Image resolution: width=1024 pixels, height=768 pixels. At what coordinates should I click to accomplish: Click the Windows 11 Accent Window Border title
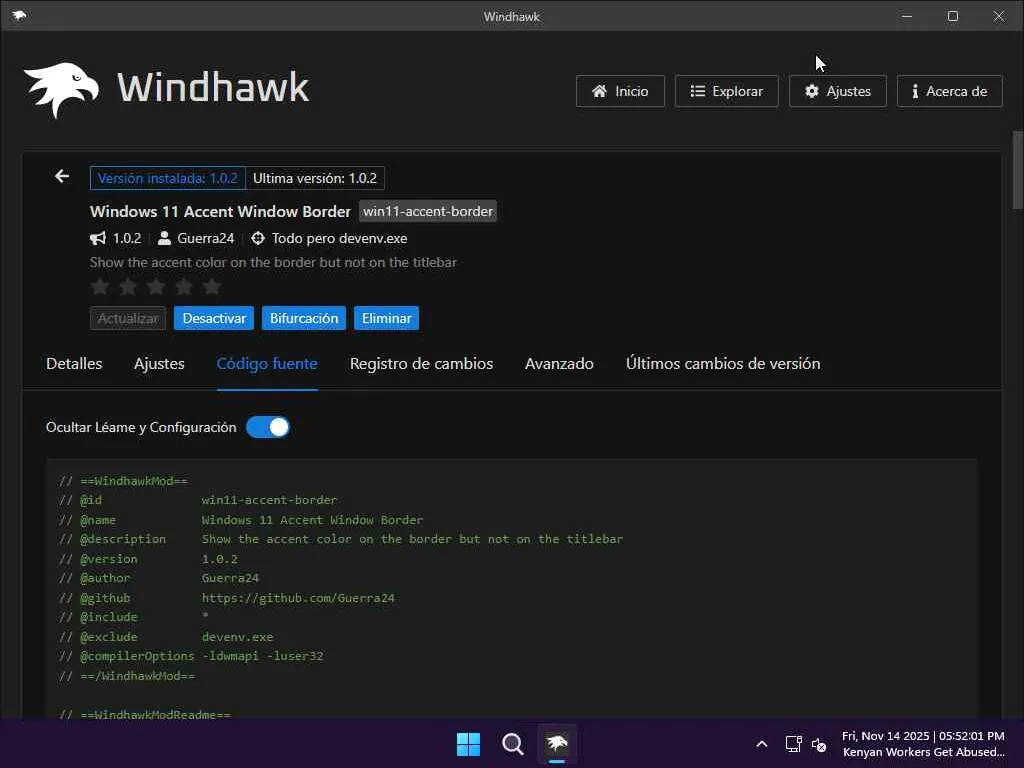click(x=220, y=212)
